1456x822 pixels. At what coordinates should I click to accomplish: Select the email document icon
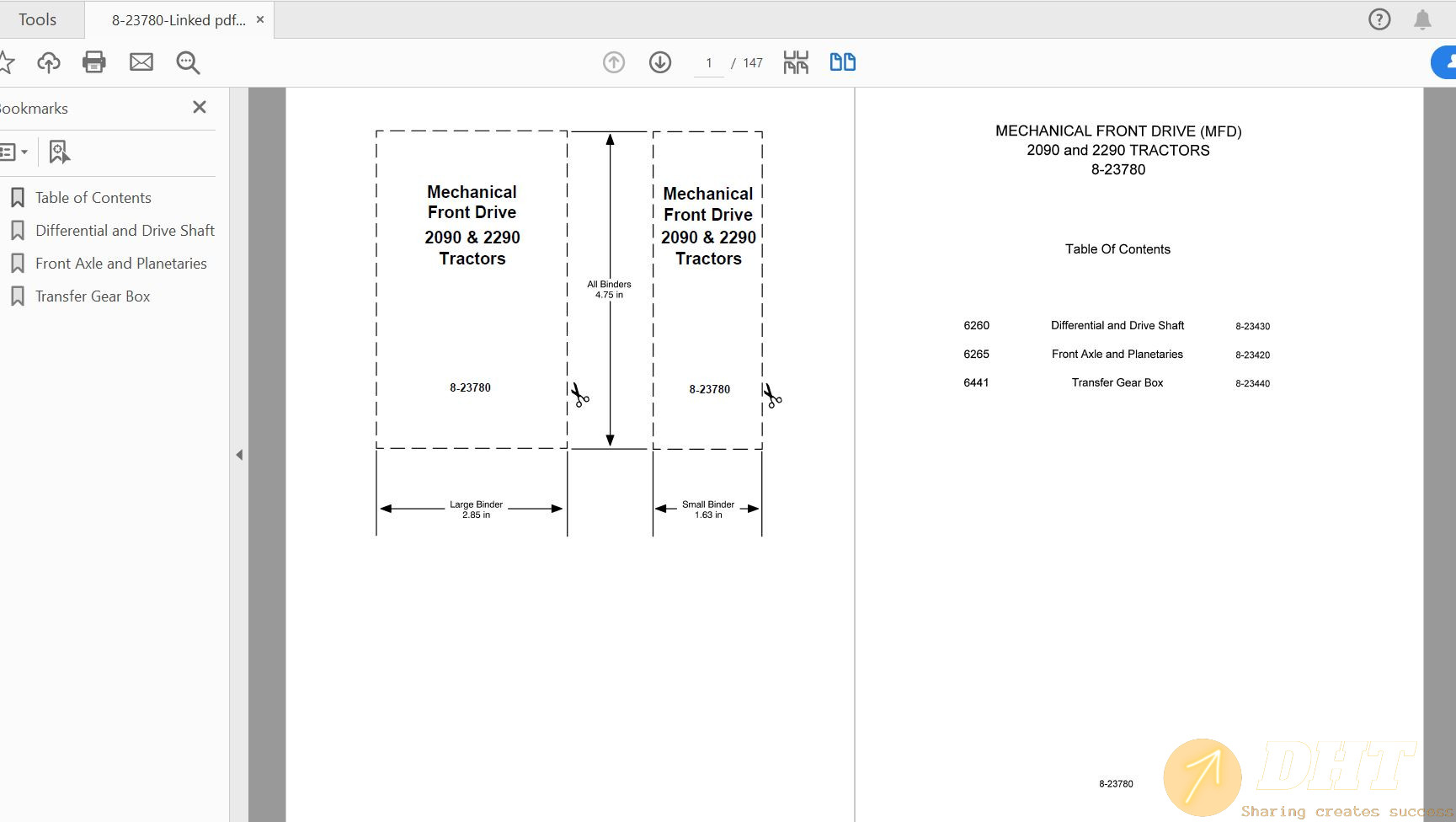pyautogui.click(x=141, y=61)
